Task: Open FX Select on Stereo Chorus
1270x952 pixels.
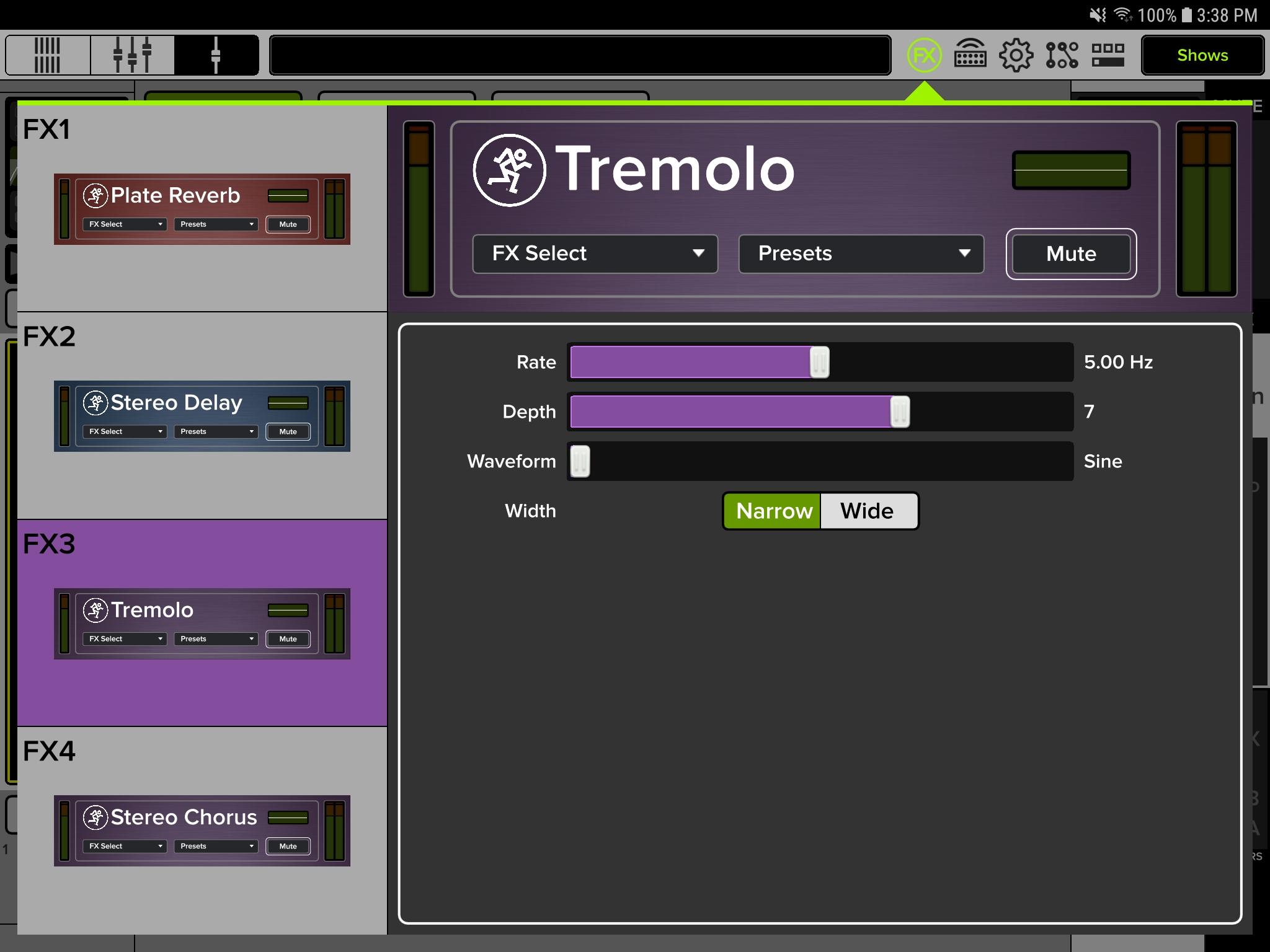Action: tap(125, 846)
